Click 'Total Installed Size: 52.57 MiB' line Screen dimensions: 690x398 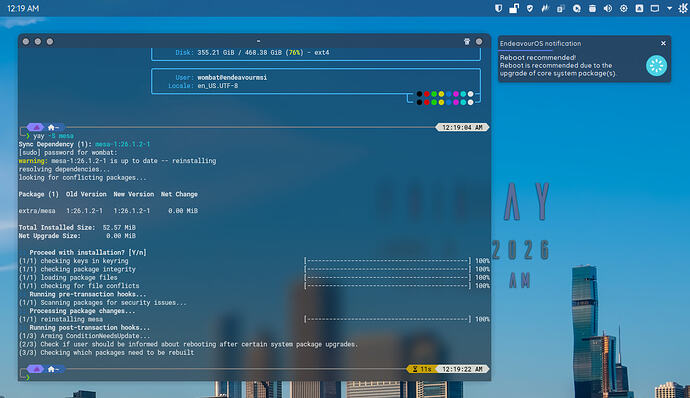pos(77,228)
